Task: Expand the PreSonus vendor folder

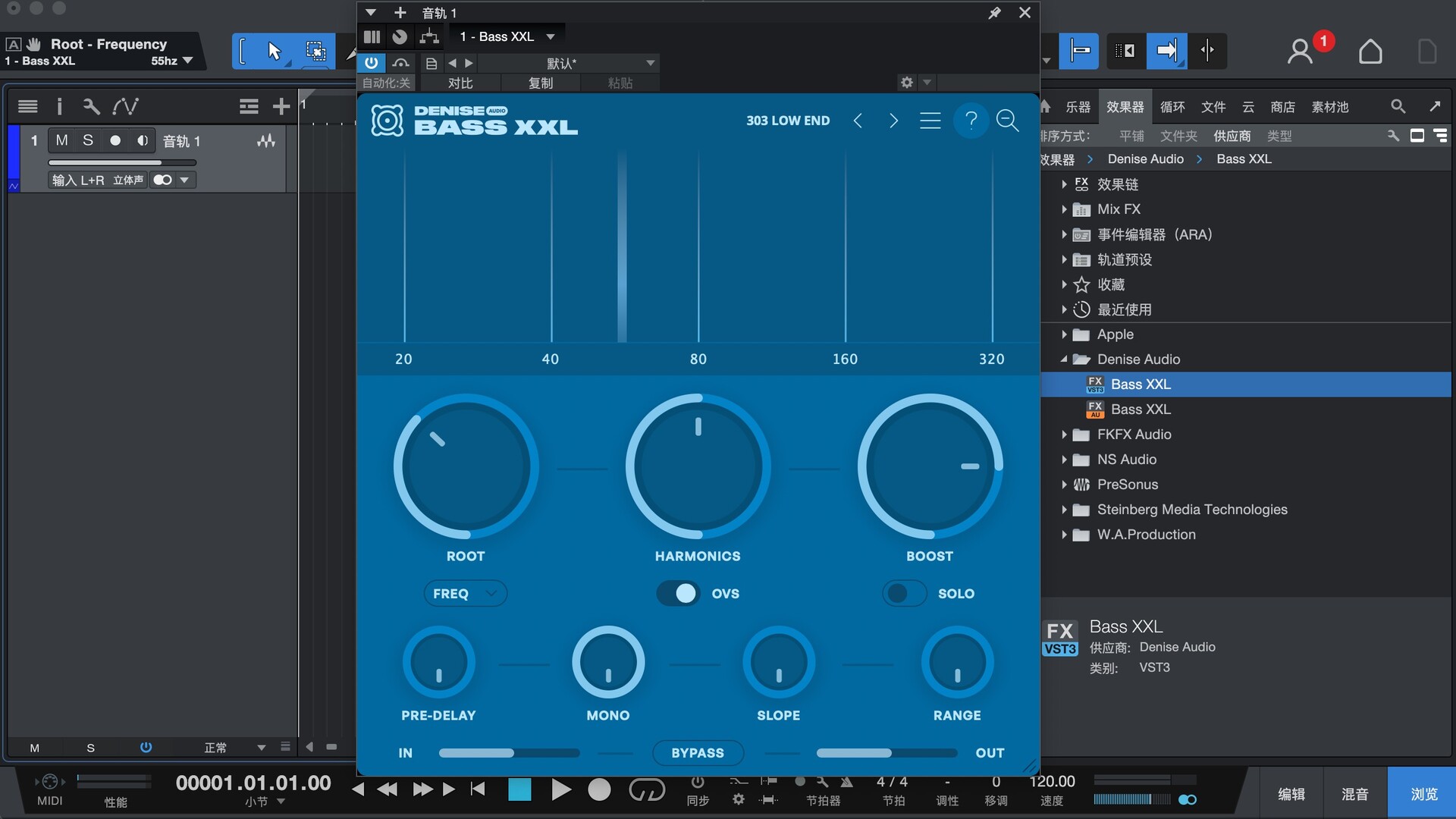Action: (x=1064, y=485)
